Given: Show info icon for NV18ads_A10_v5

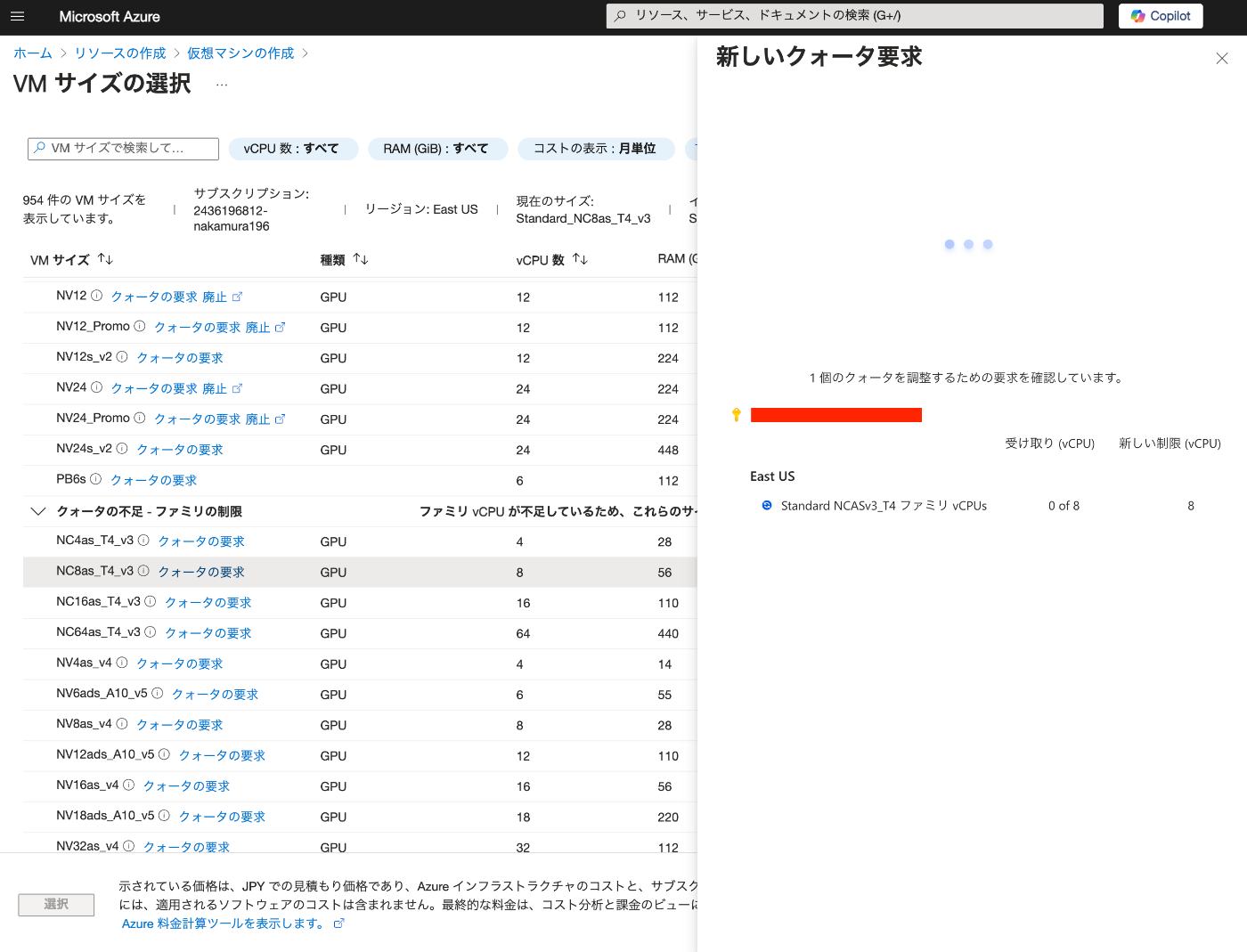Looking at the screenshot, I should [x=164, y=815].
